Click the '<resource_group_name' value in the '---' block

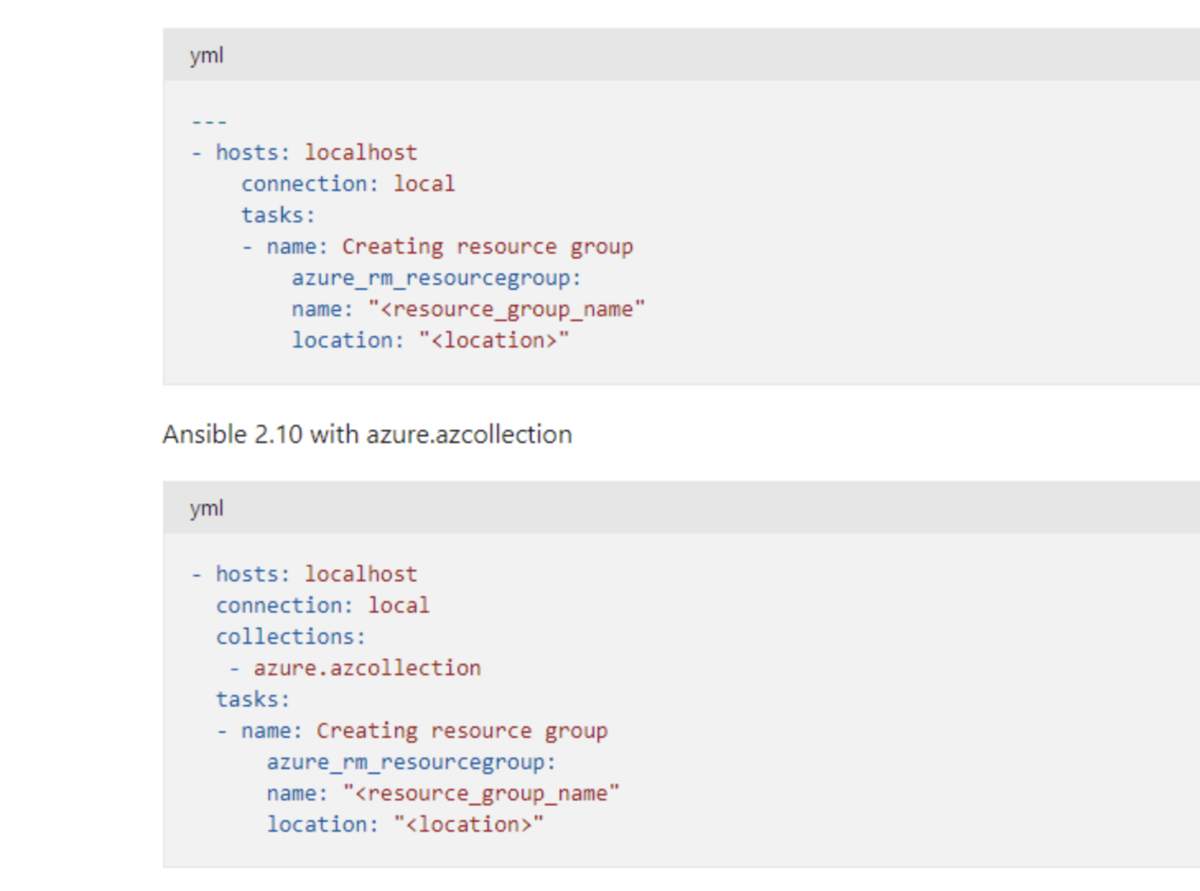coord(506,310)
